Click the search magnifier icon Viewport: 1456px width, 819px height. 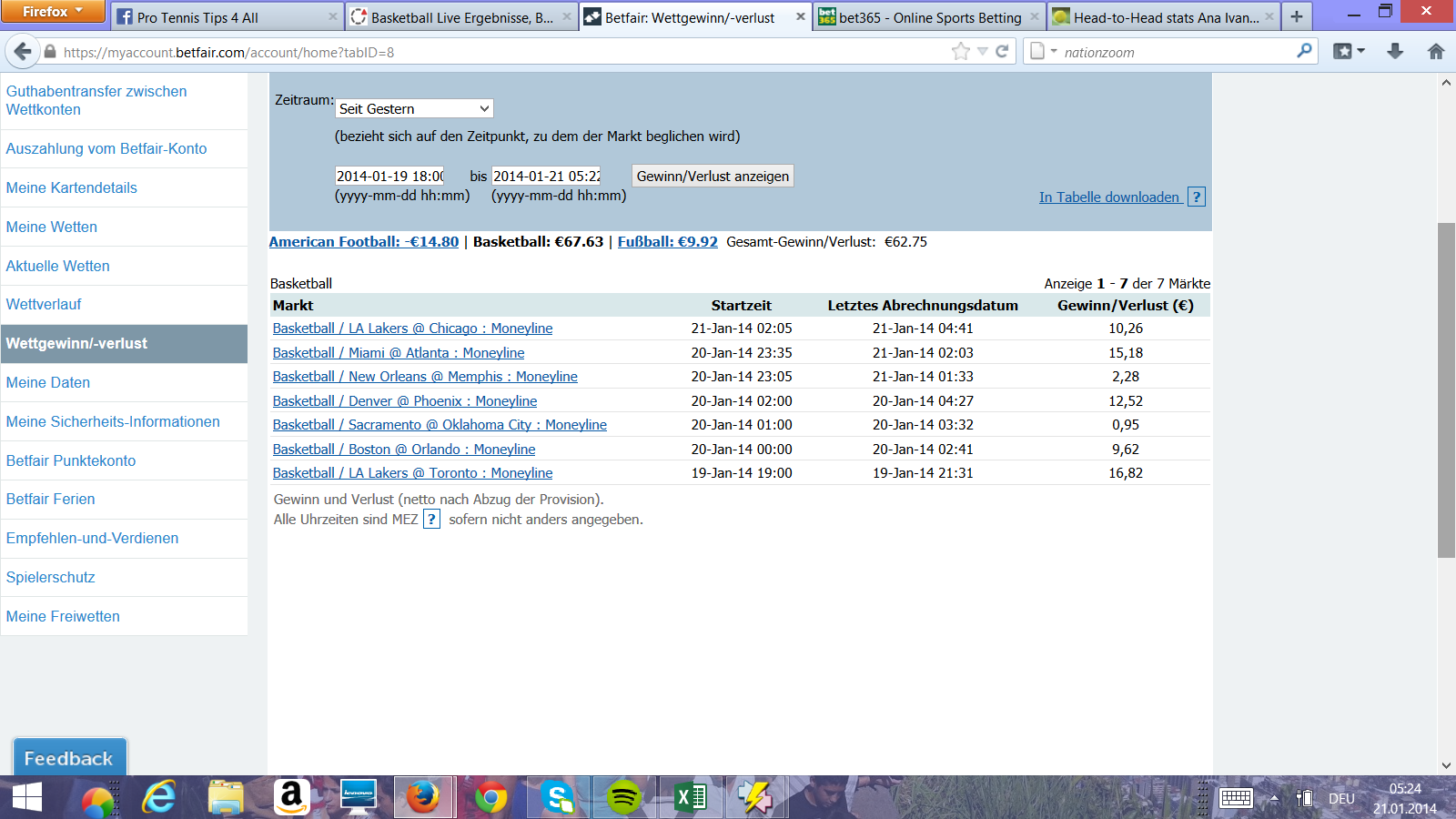(1304, 52)
